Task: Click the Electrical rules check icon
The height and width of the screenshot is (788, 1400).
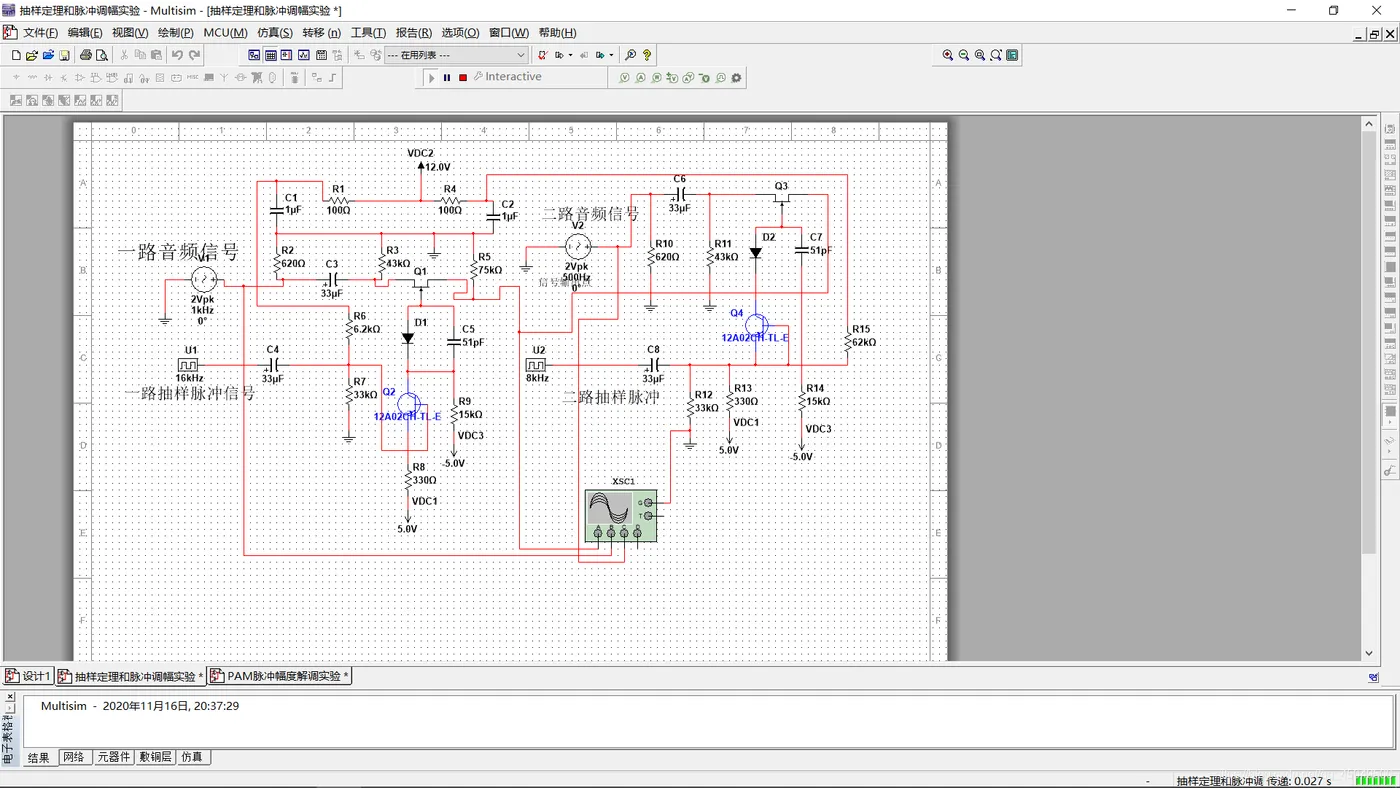Action: (543, 55)
